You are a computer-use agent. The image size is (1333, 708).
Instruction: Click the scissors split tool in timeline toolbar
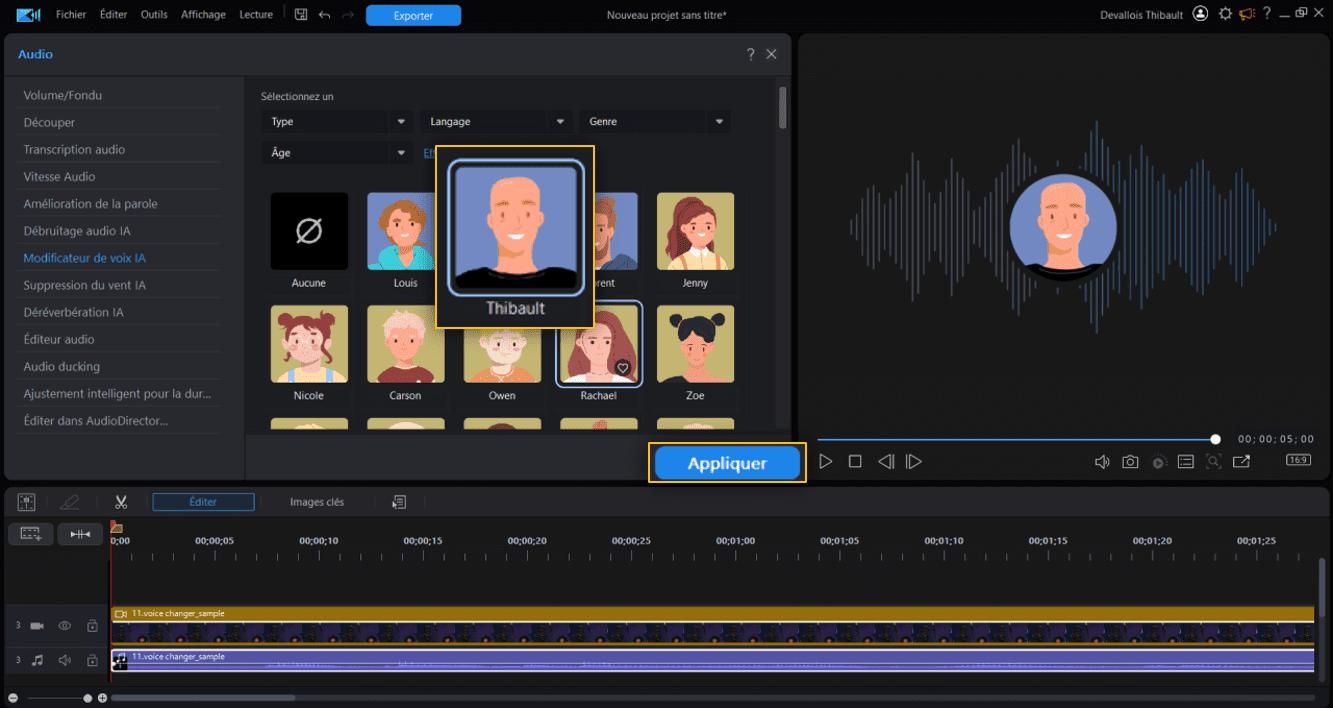tap(121, 502)
